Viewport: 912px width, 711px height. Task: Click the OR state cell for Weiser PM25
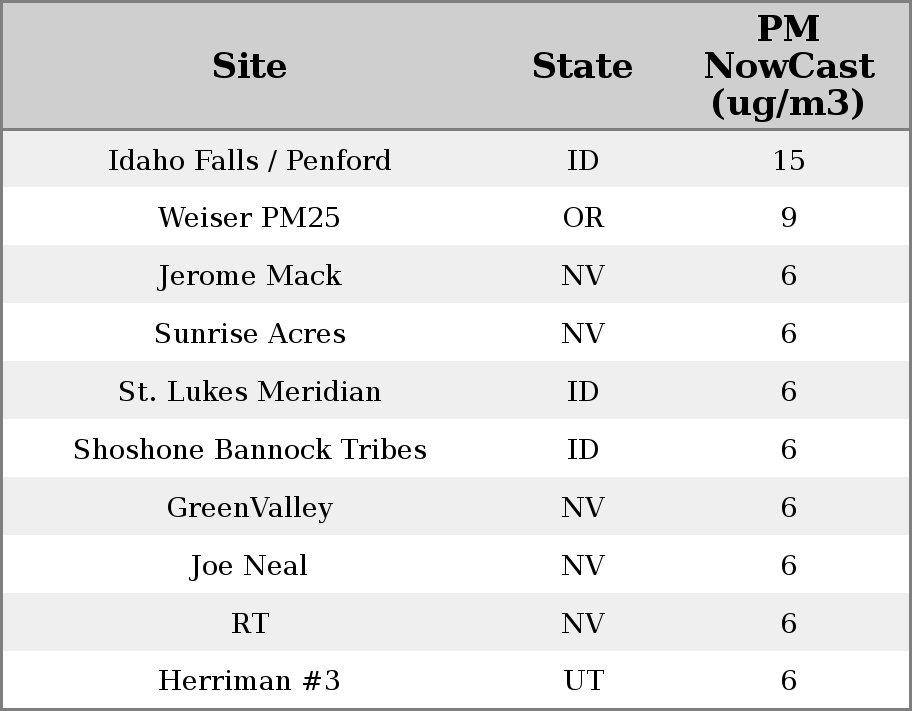tap(583, 218)
